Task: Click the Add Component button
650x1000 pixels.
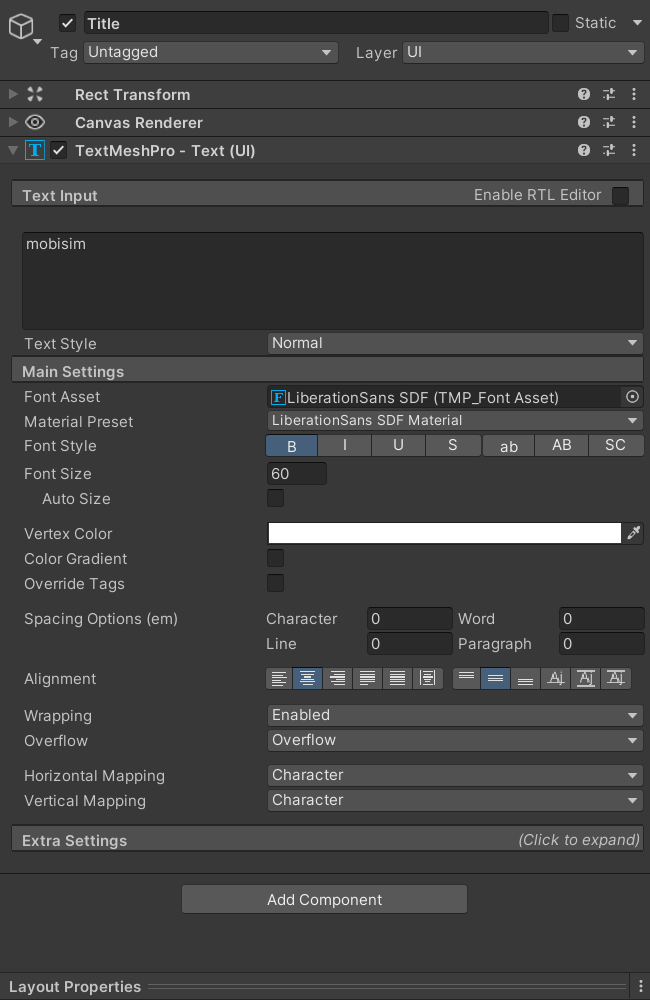Action: 324,899
